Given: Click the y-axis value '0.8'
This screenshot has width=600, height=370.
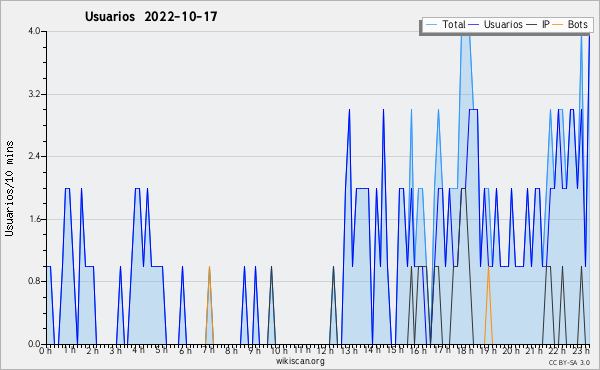Looking at the screenshot, I should [x=34, y=282].
